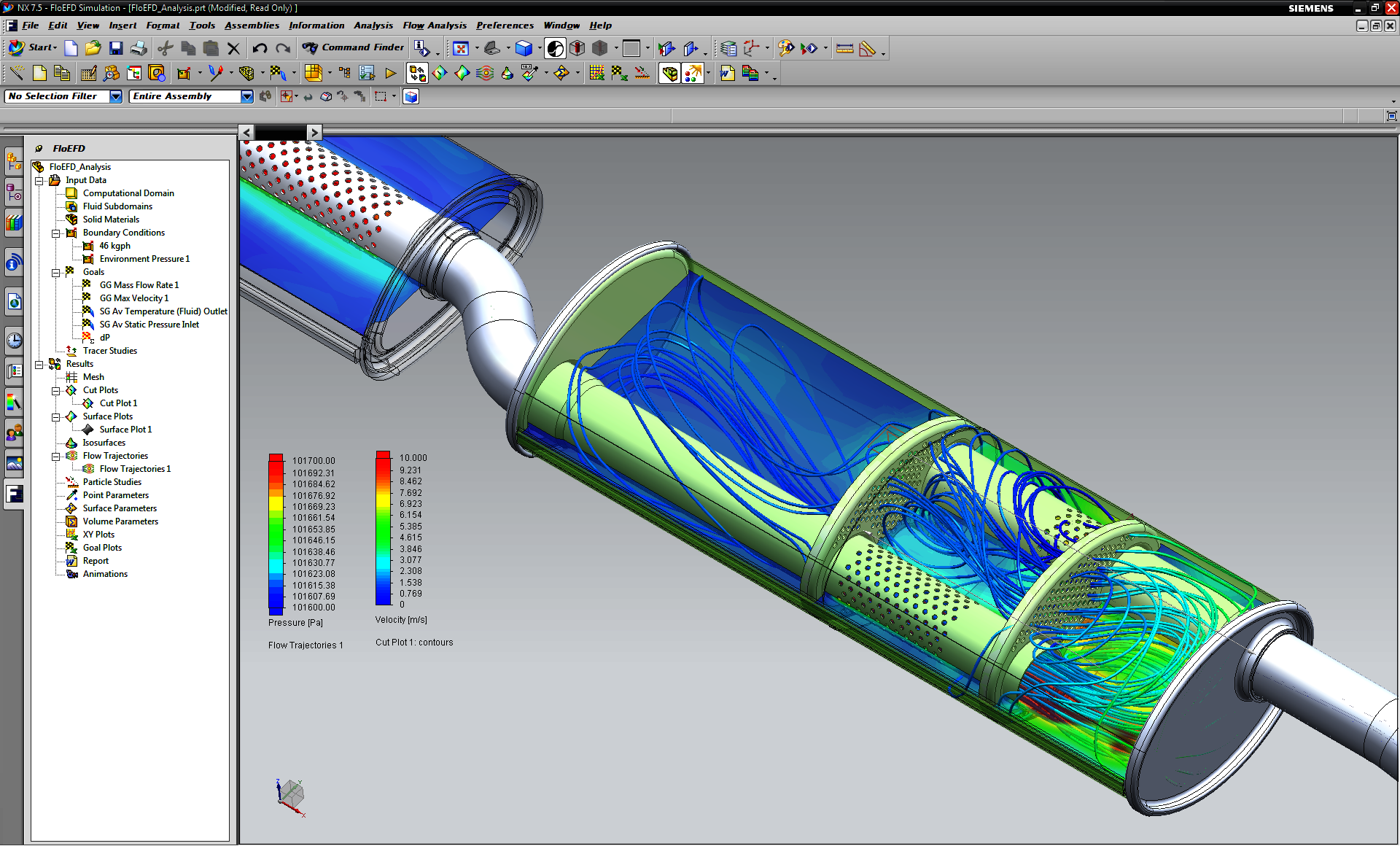Toggle the highlighted cube icon in selection bar
The image size is (1400, 846).
[x=411, y=96]
